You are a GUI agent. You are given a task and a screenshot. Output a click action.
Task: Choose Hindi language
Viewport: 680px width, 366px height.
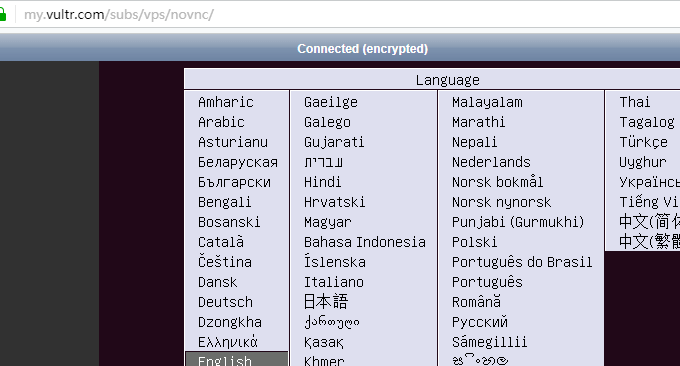pyautogui.click(x=322, y=182)
